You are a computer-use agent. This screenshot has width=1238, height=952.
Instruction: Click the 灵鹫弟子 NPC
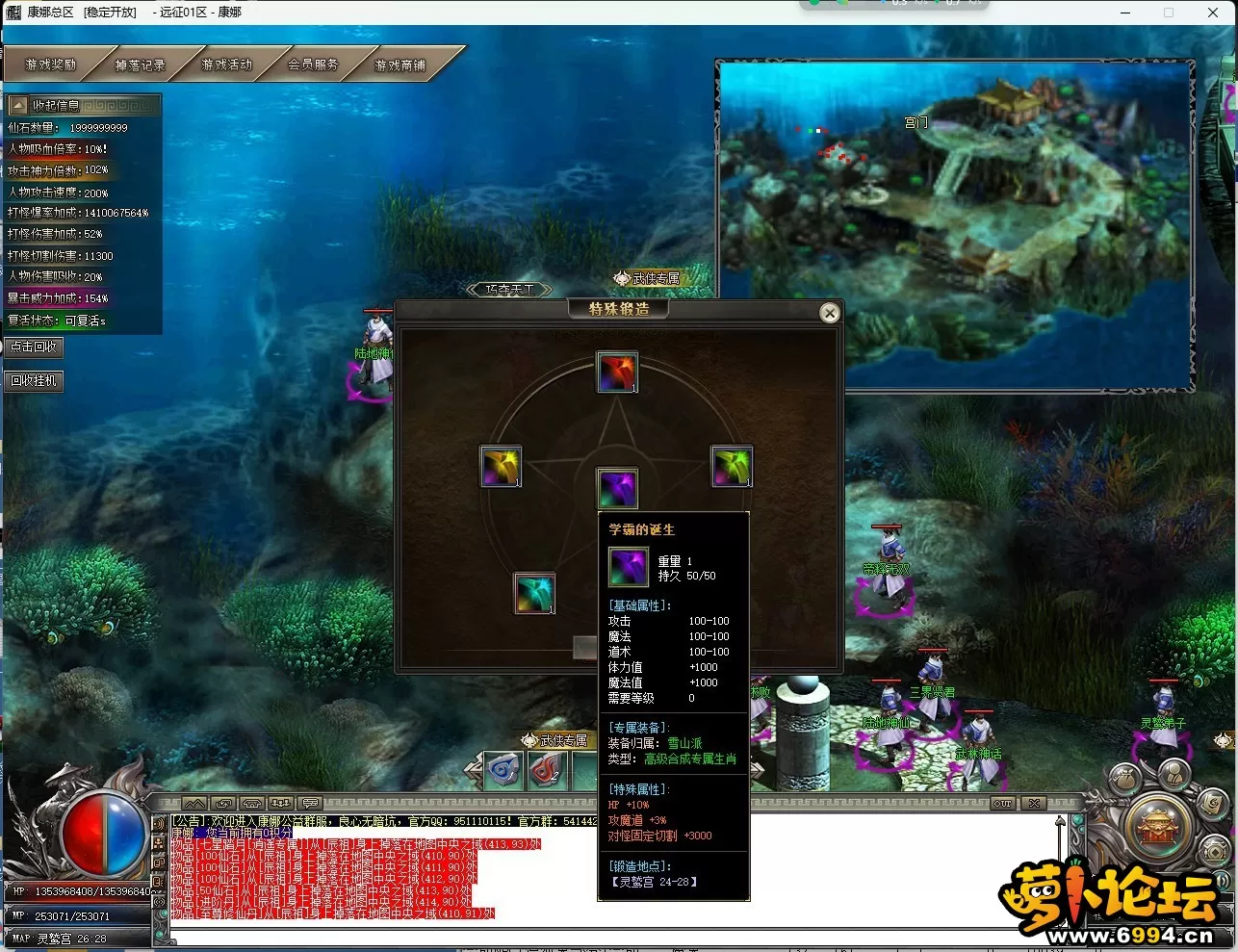click(x=1164, y=722)
